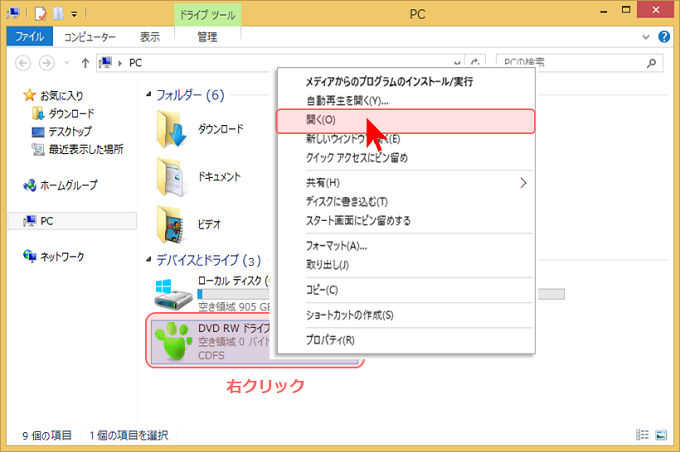Image resolution: width=680 pixels, height=452 pixels.
Task: Select the Local Disk drive icon
Action: [172, 291]
